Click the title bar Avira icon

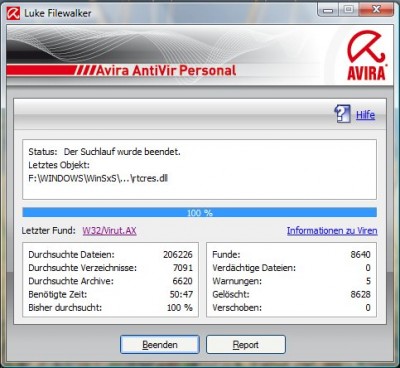click(13, 14)
